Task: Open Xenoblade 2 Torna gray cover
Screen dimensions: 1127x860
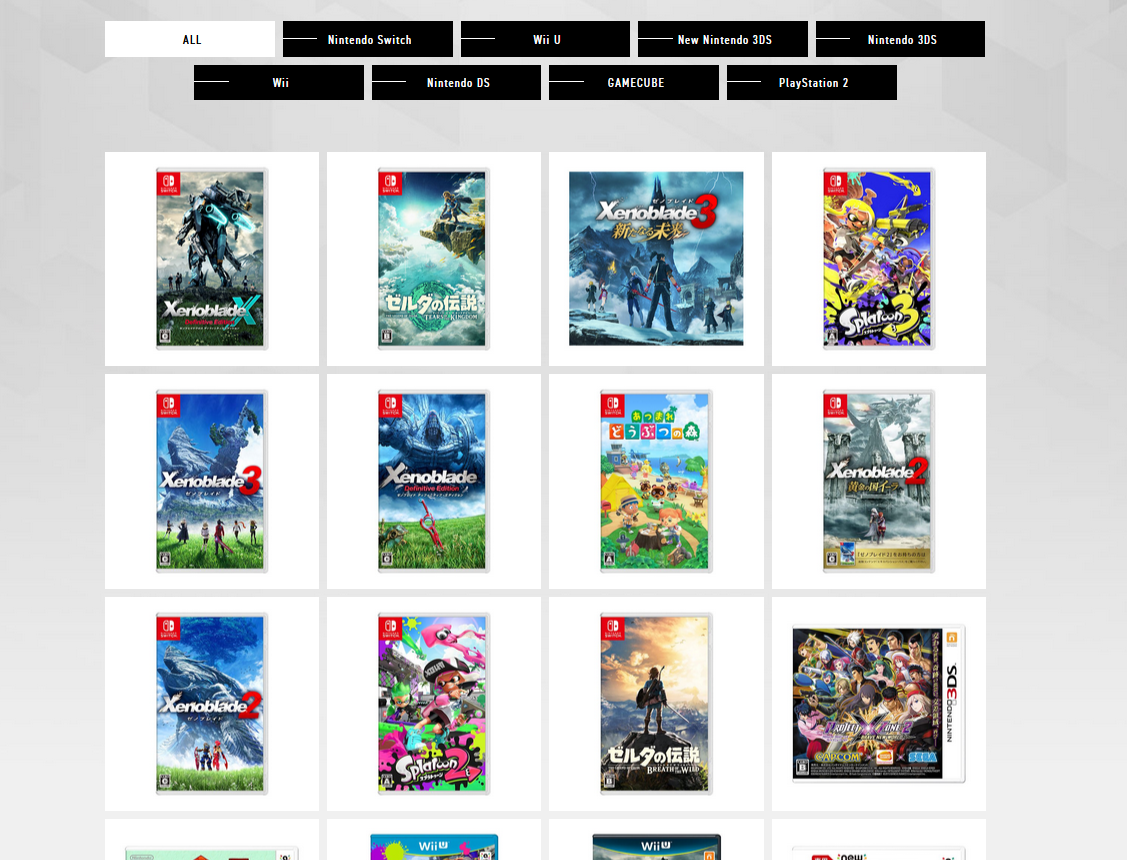Action: pos(878,481)
